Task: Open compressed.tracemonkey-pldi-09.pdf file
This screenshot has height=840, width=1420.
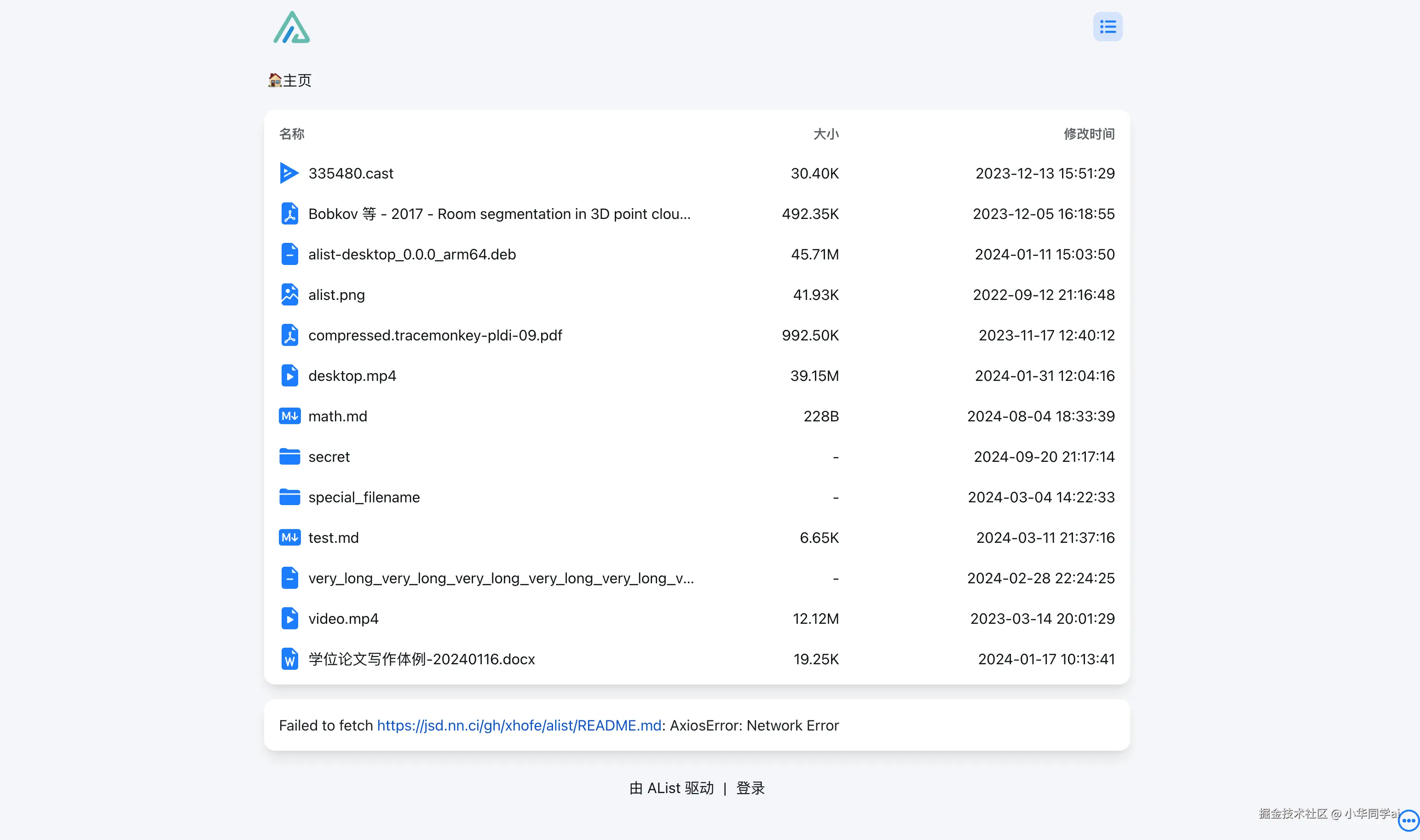Action: pos(435,336)
